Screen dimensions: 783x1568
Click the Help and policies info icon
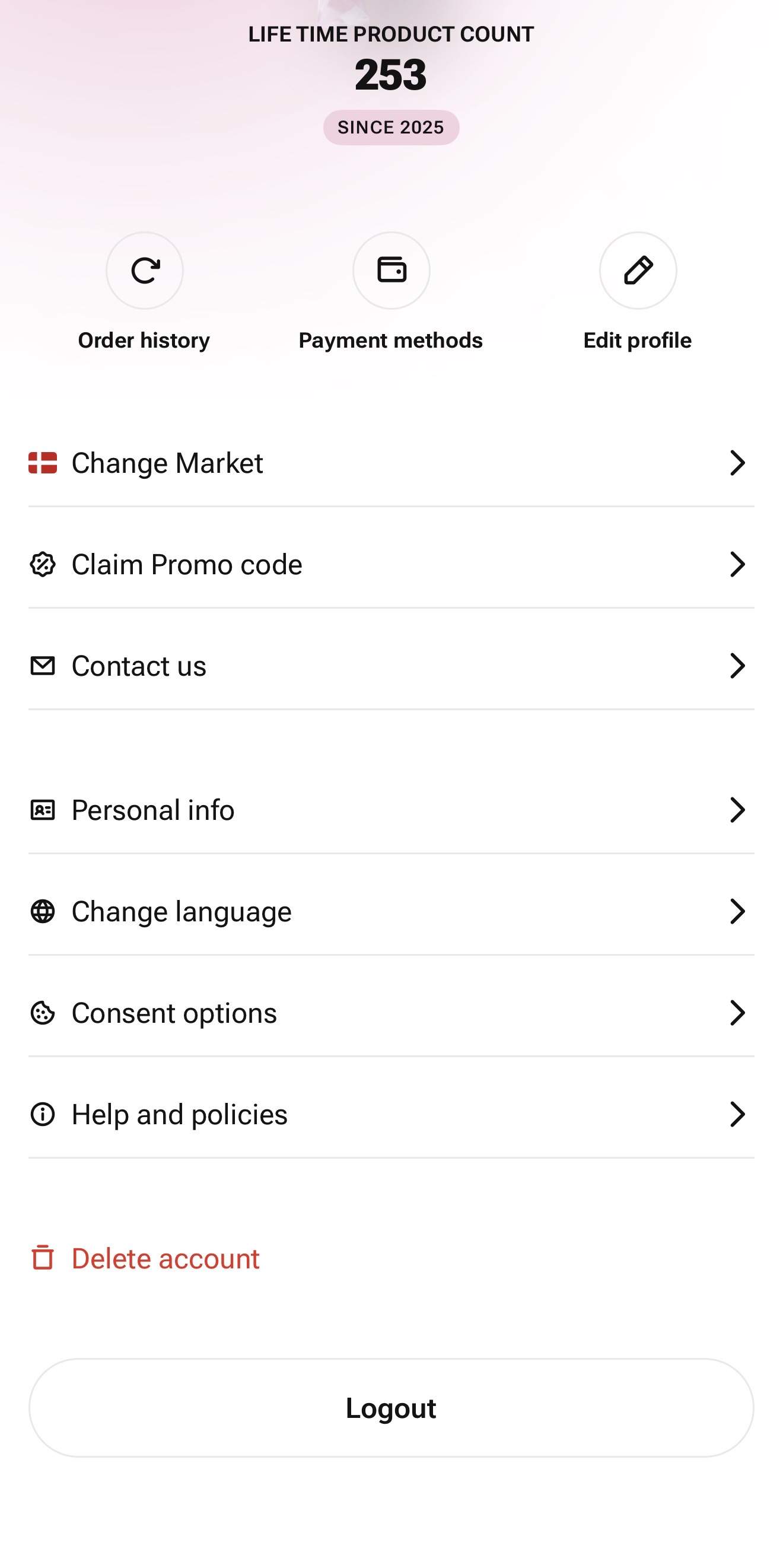(x=43, y=1114)
